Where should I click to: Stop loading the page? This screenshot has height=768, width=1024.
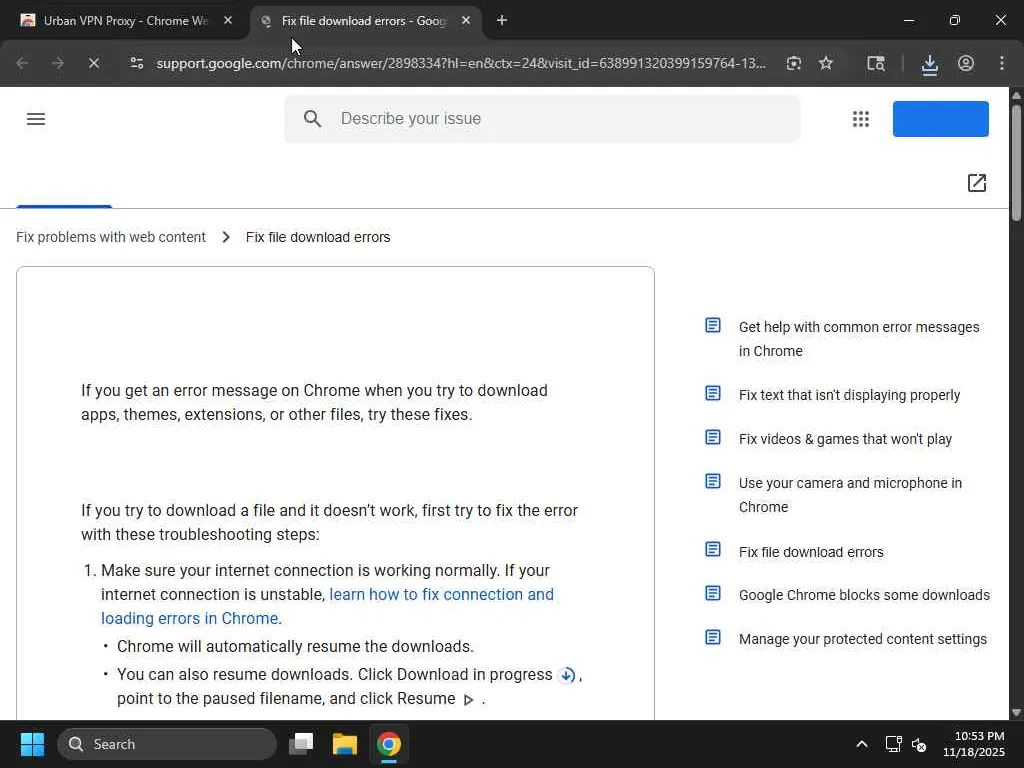[93, 63]
